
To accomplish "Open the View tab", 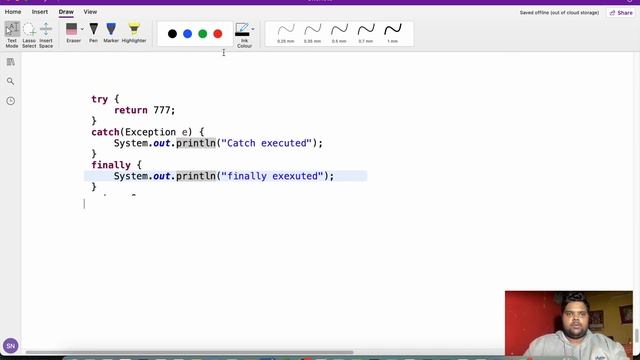I will (x=90, y=12).
